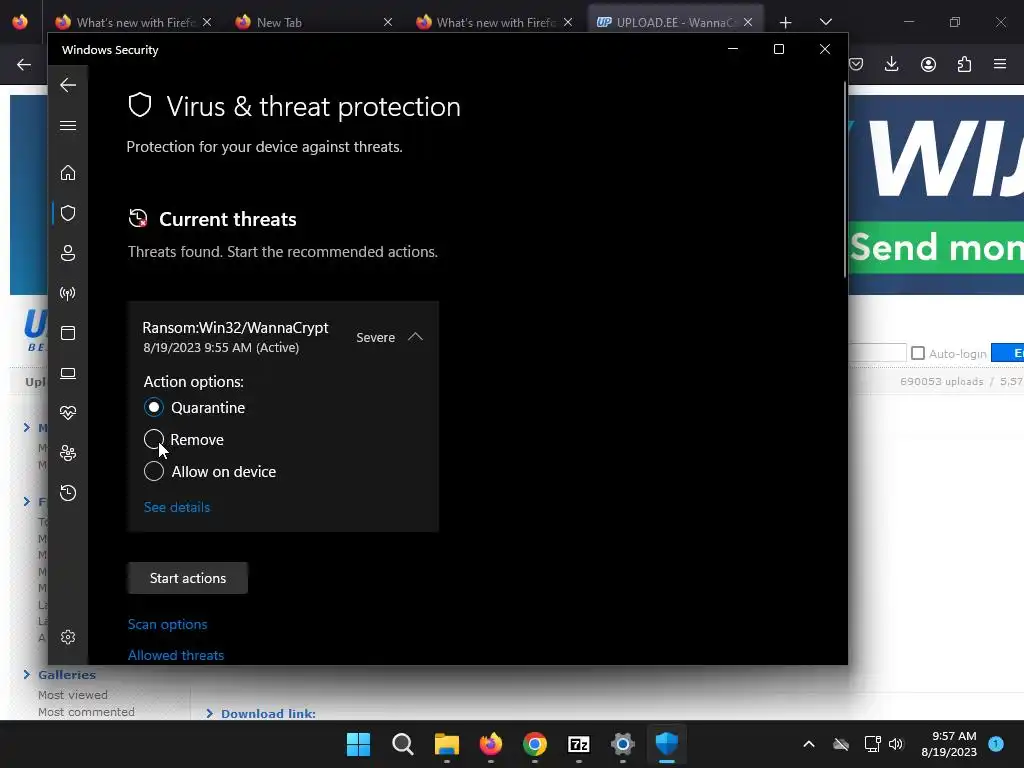Open Firefox downloads panel
This screenshot has width=1024, height=768.
[x=891, y=64]
